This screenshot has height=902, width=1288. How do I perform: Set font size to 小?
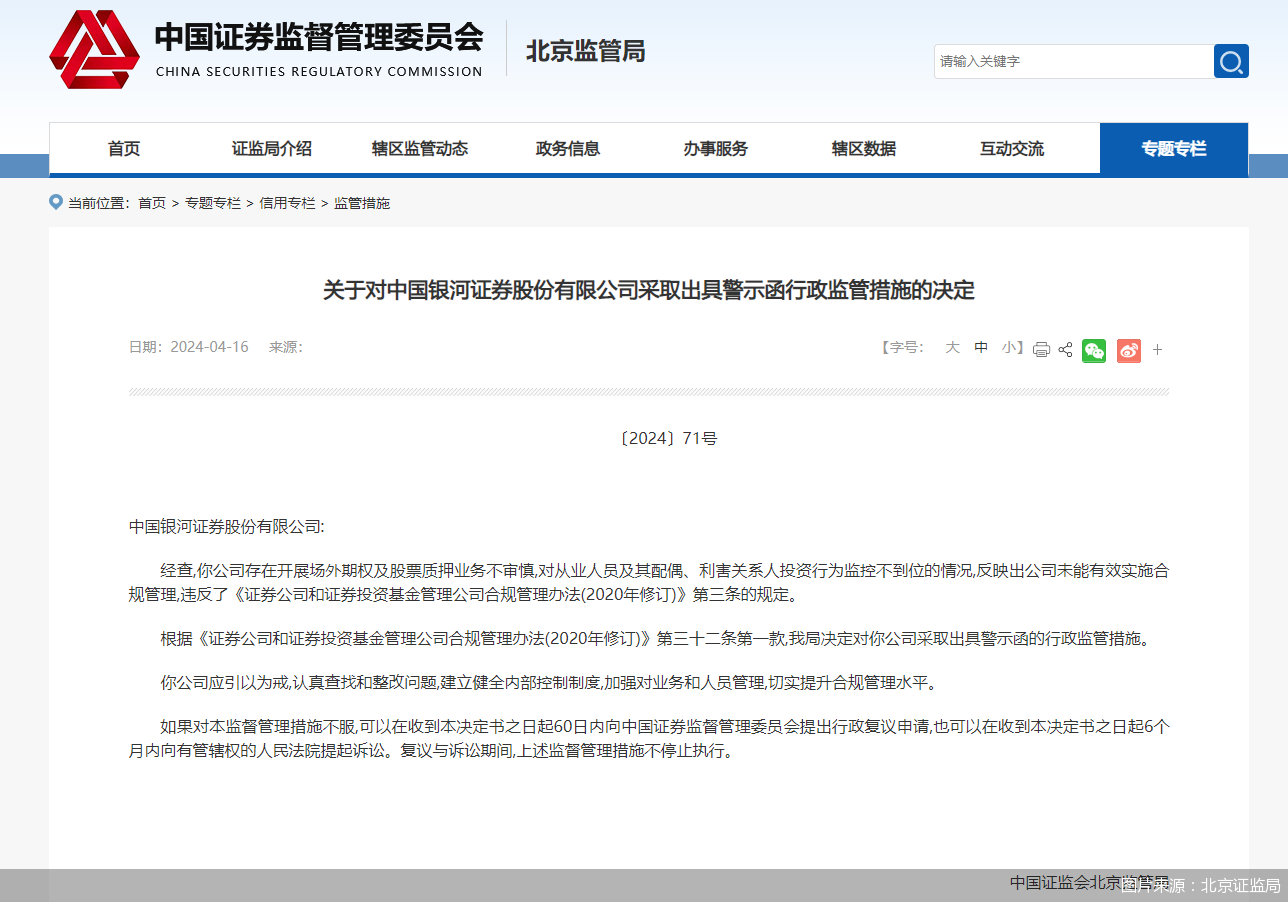(1007, 347)
